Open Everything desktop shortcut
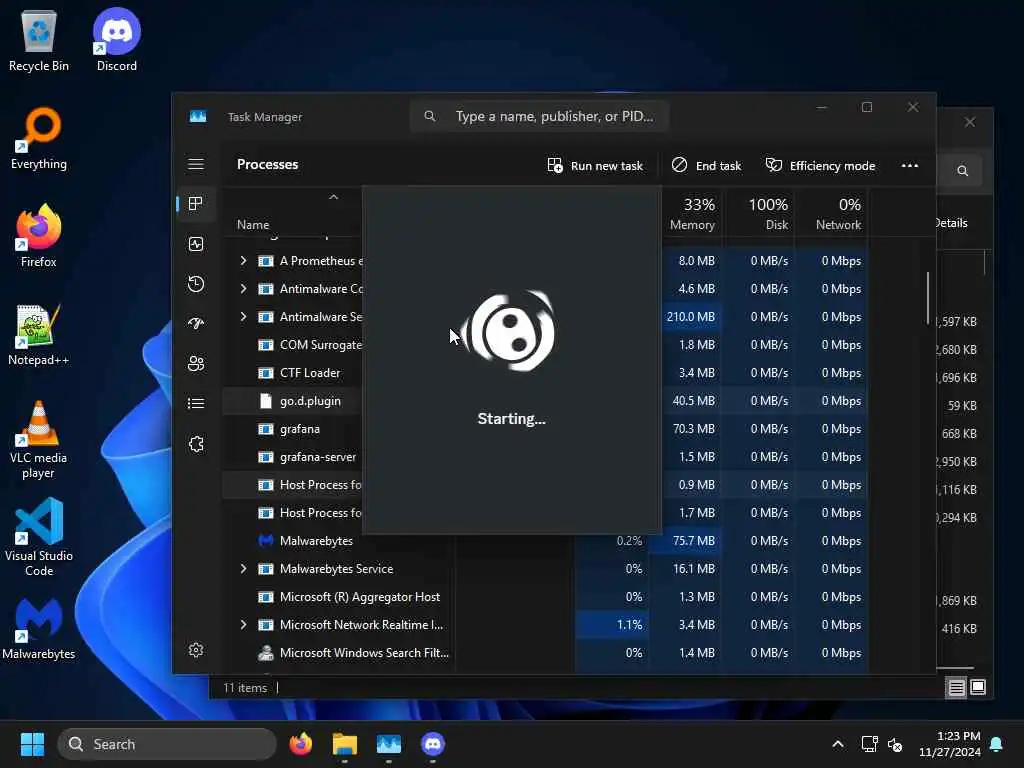 point(39,138)
